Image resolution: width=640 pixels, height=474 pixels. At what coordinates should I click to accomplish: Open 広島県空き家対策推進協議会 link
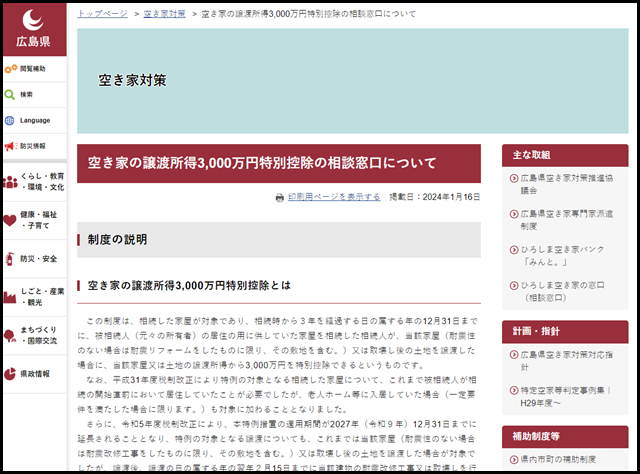coord(567,184)
